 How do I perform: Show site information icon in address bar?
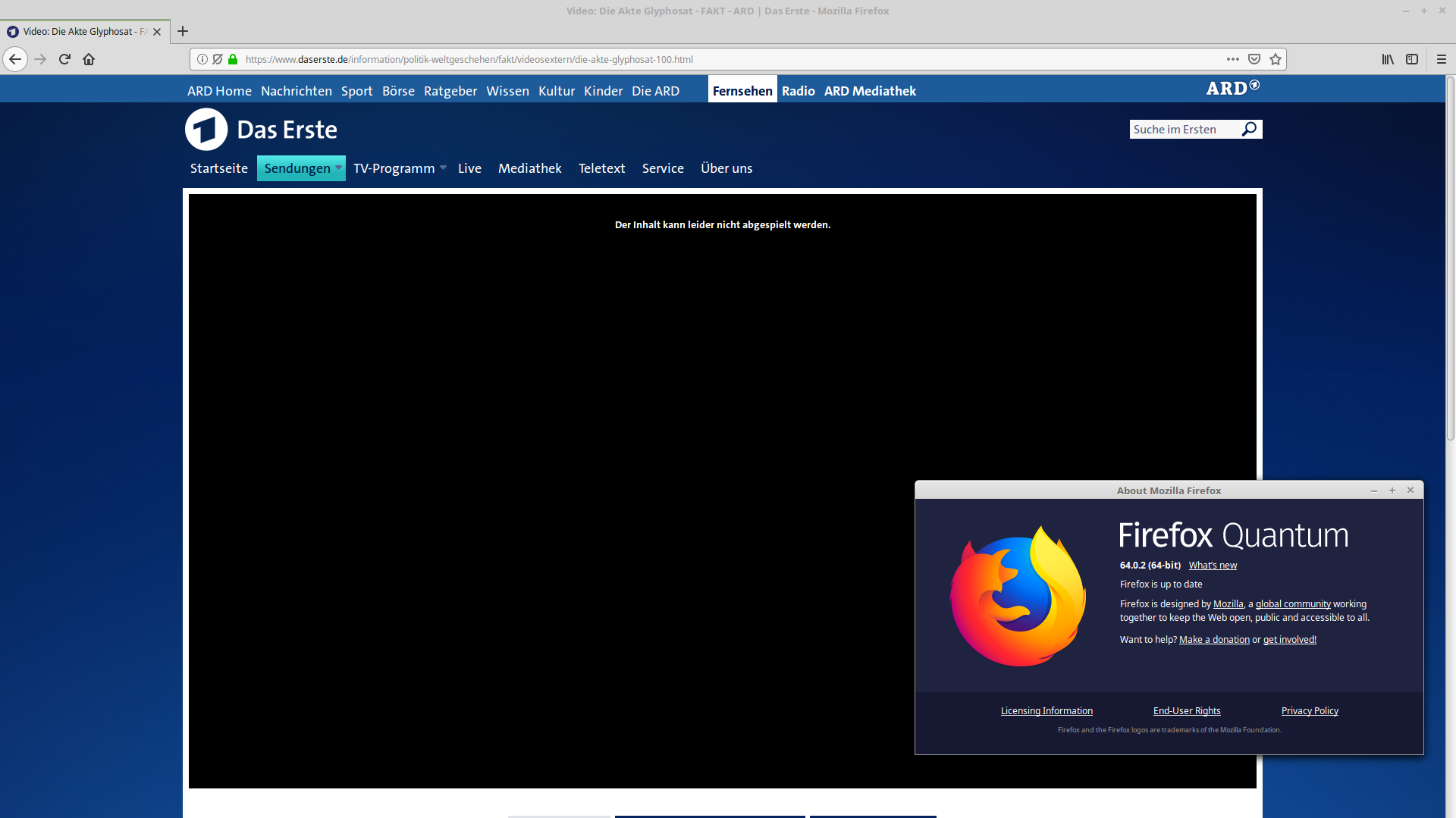pos(202,59)
